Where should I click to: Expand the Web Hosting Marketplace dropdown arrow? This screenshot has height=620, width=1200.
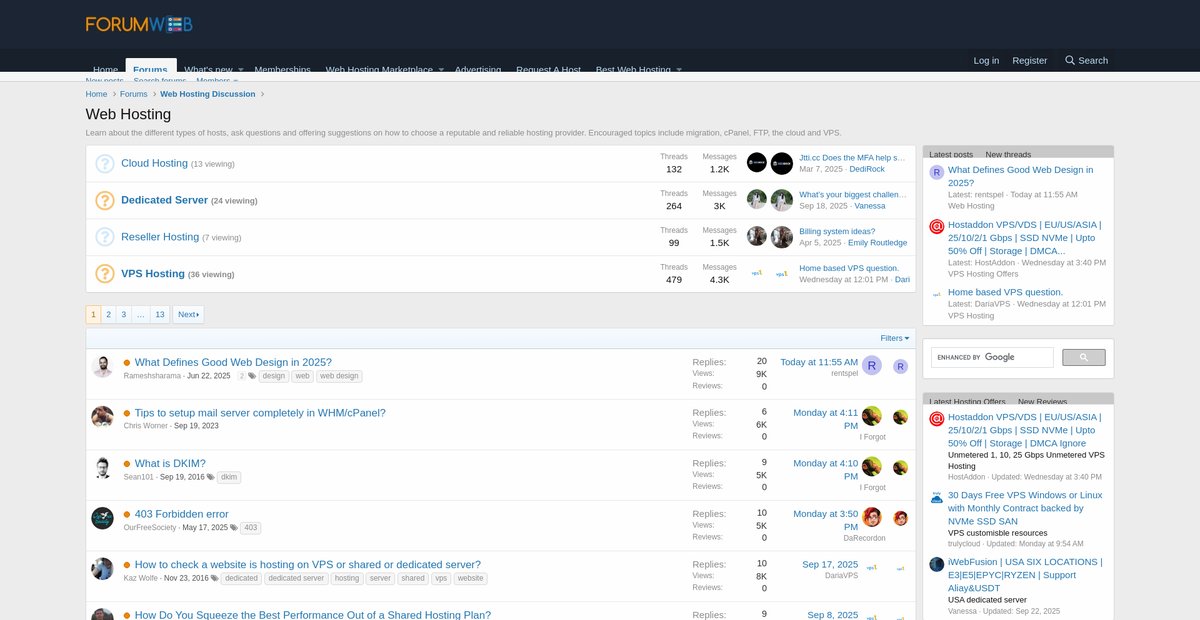tap(441, 70)
